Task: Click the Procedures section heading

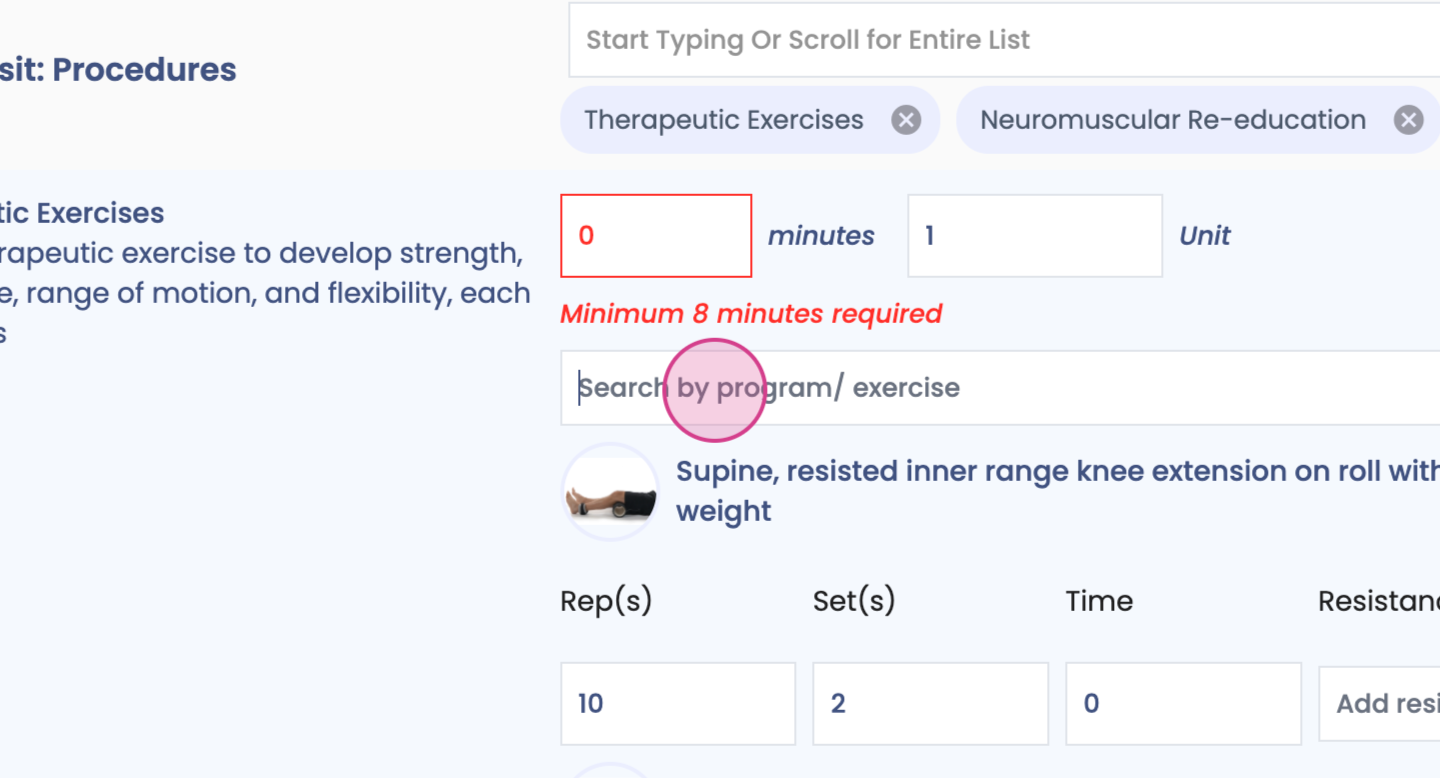Action: point(118,70)
